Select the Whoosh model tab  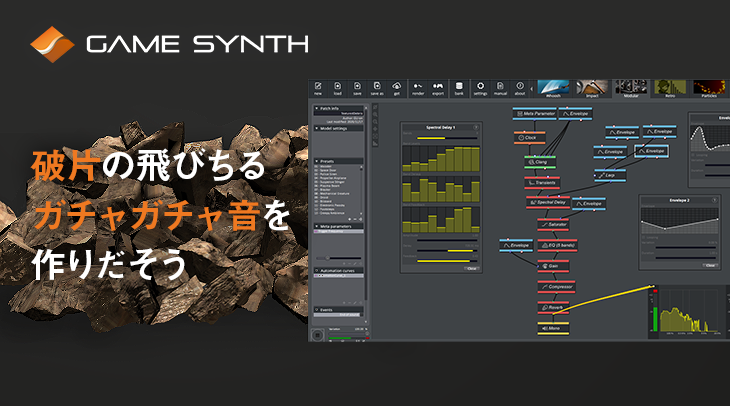(x=553, y=88)
